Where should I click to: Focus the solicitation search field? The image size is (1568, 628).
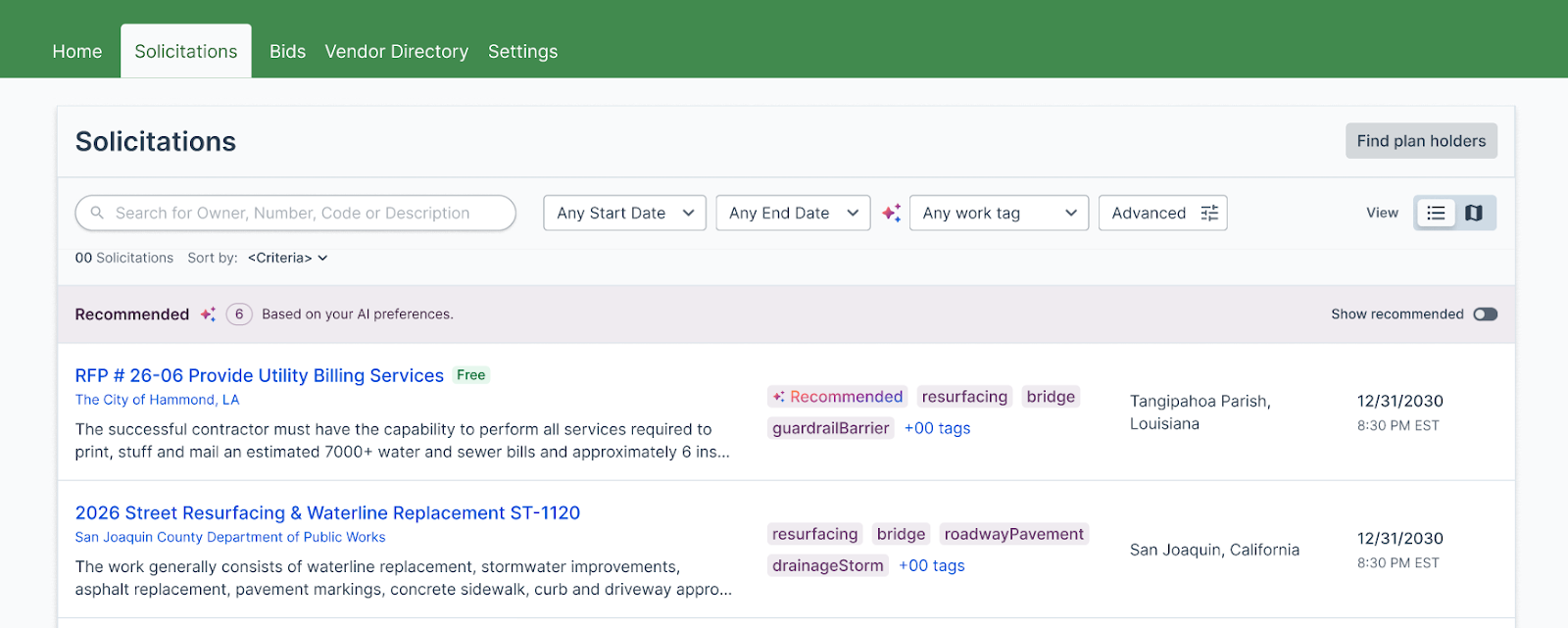295,213
